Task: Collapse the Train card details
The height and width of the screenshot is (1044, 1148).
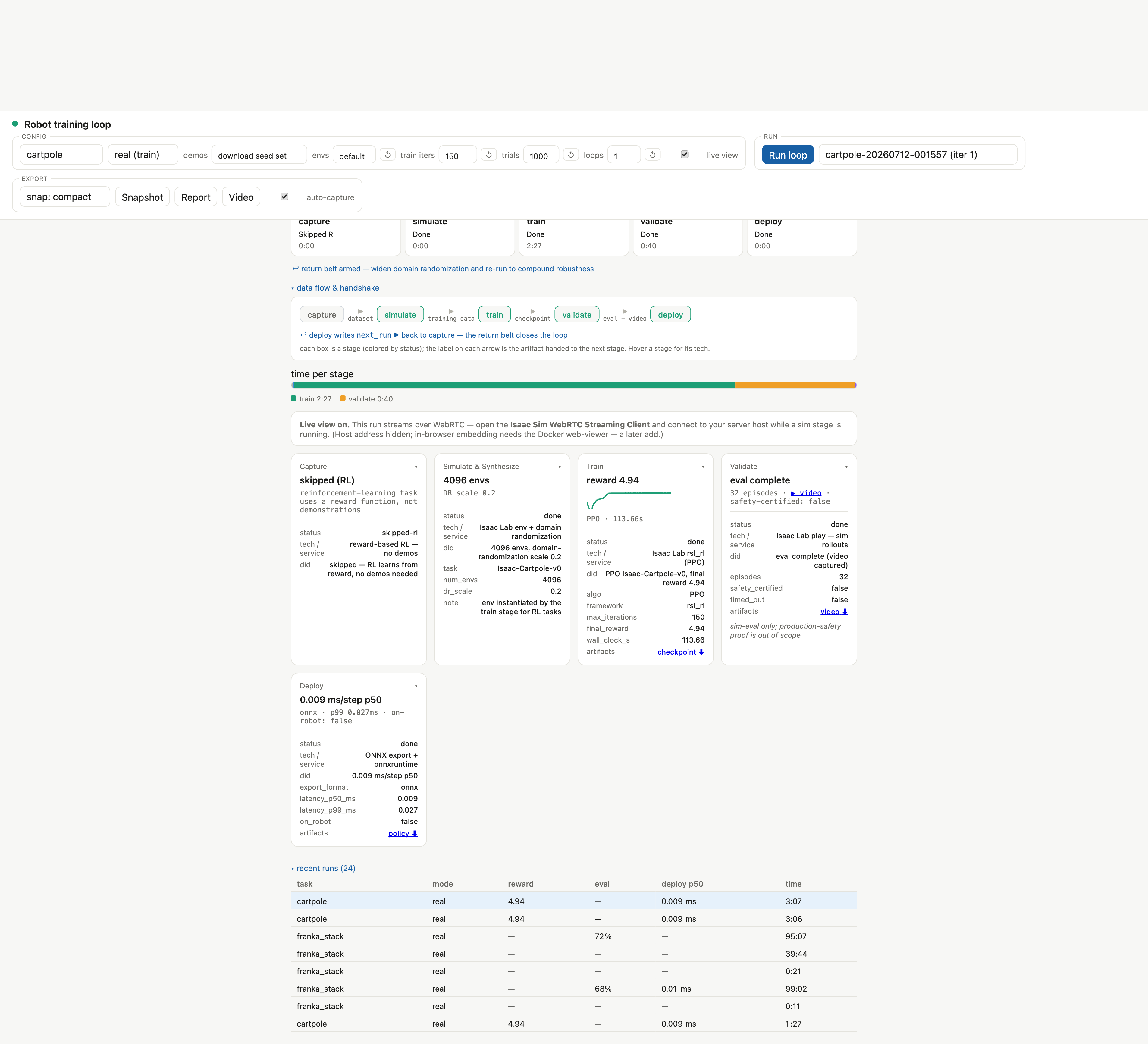Action: point(703,467)
